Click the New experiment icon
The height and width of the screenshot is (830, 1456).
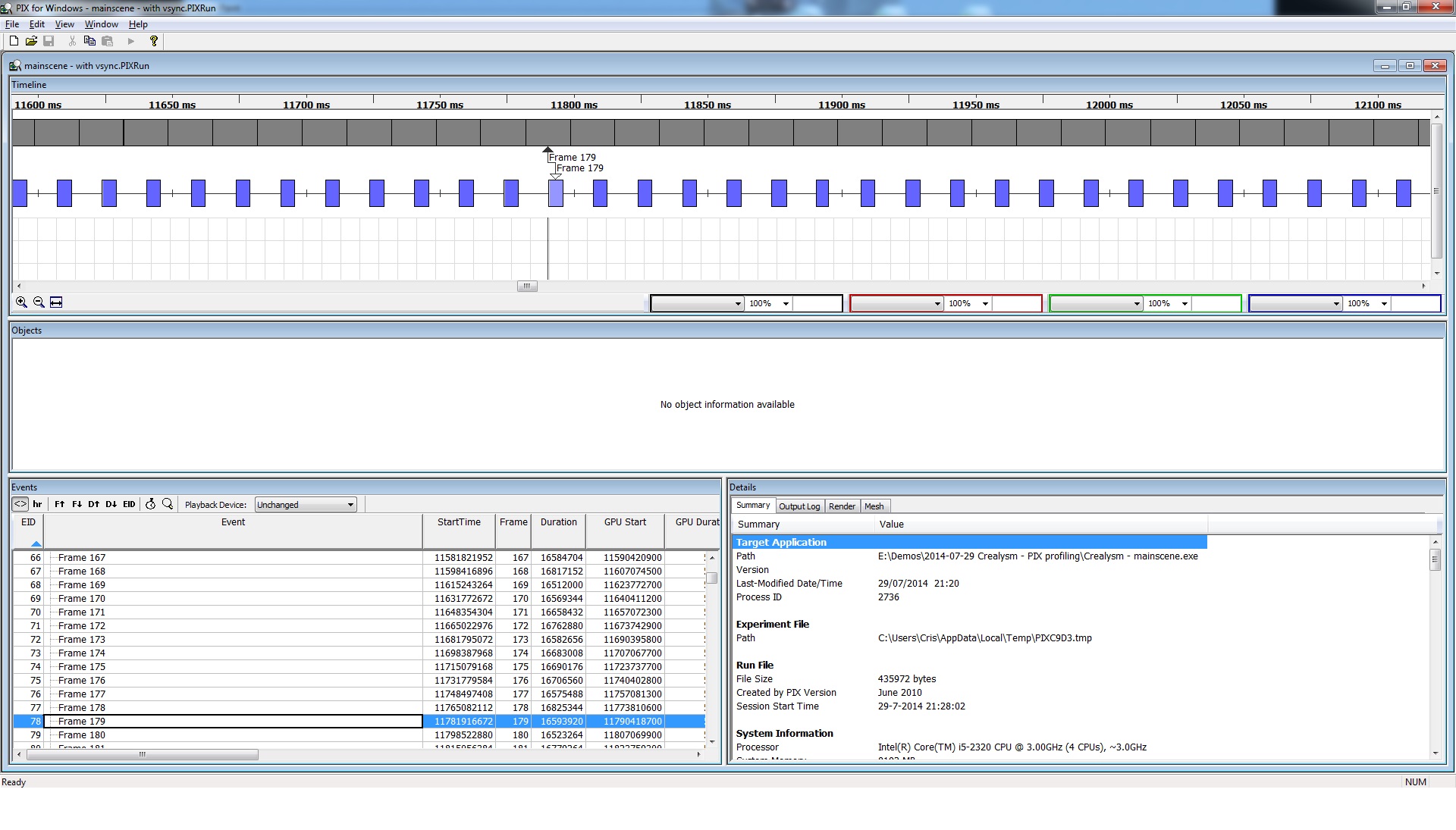(14, 41)
